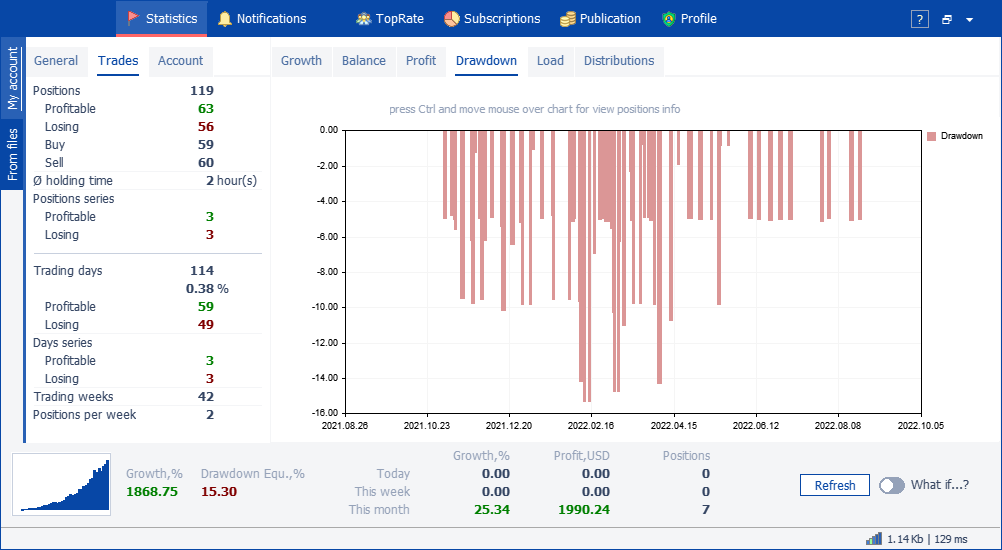Click the Subscriptions pie chart icon
The image size is (1002, 550).
tap(452, 19)
